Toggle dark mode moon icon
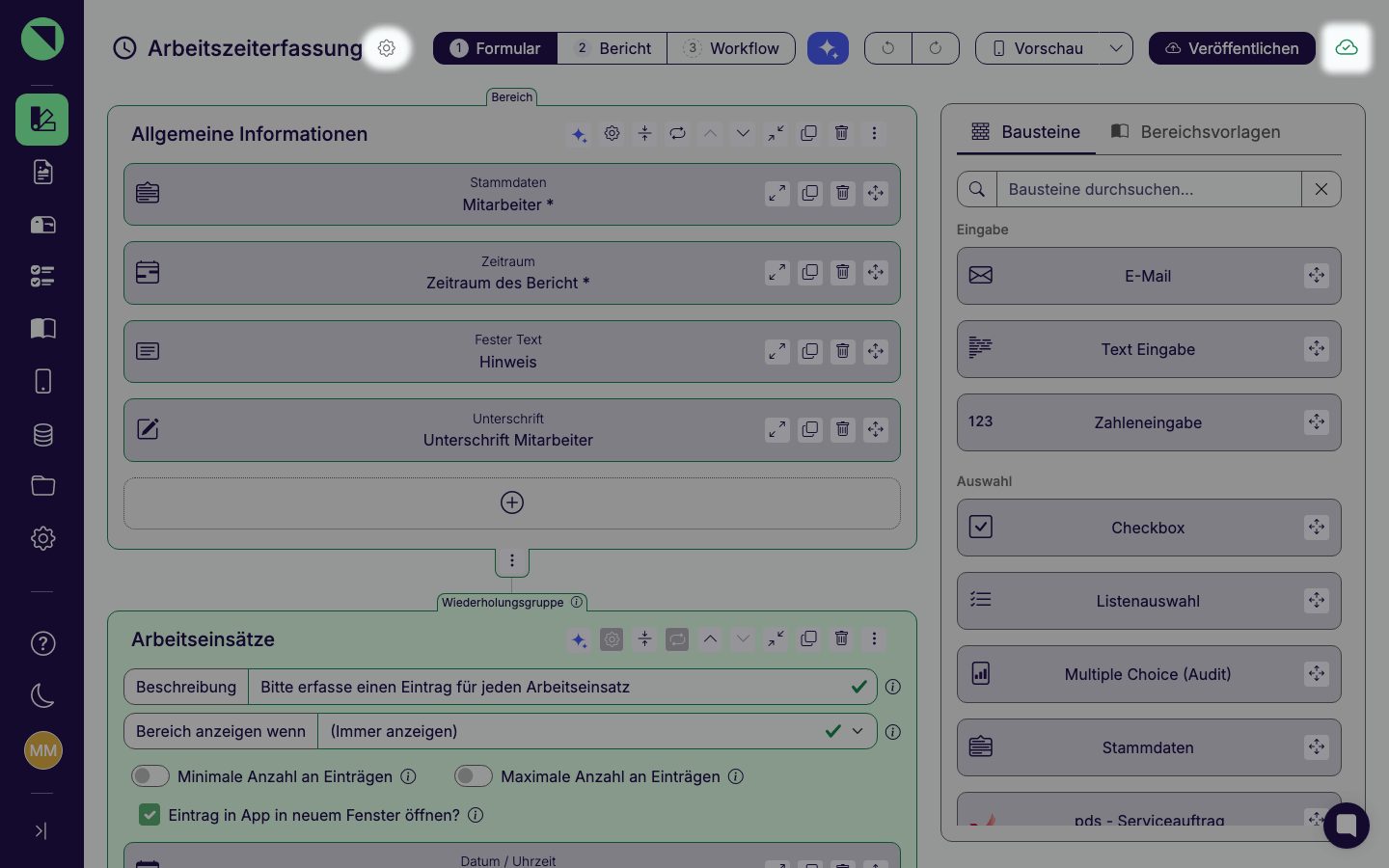The image size is (1389, 868). (x=42, y=695)
